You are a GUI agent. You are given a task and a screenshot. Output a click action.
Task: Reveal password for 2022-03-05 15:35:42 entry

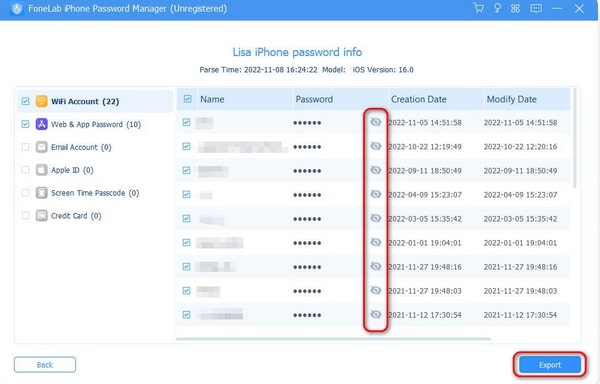(376, 218)
